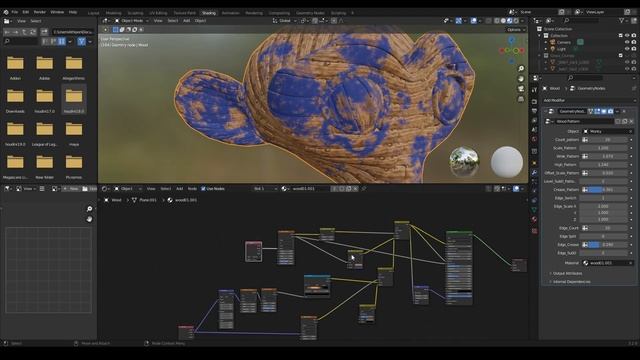Click the create new folder icon
This screenshot has width=640, height=360.
(x=44, y=32)
